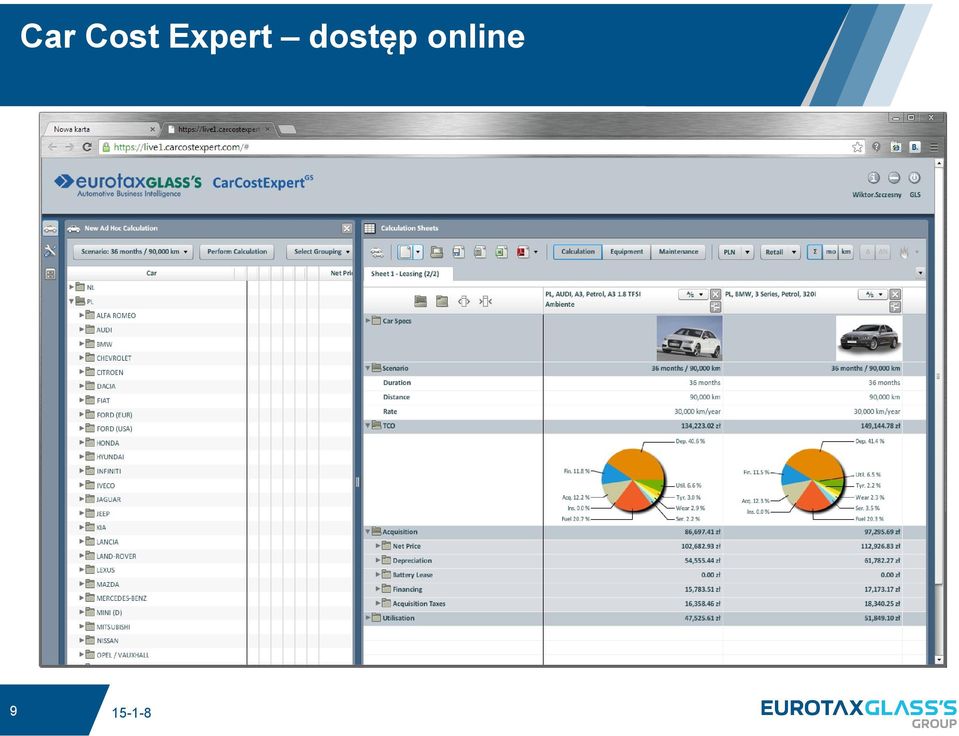Toggle the sum totals view button

click(x=814, y=252)
